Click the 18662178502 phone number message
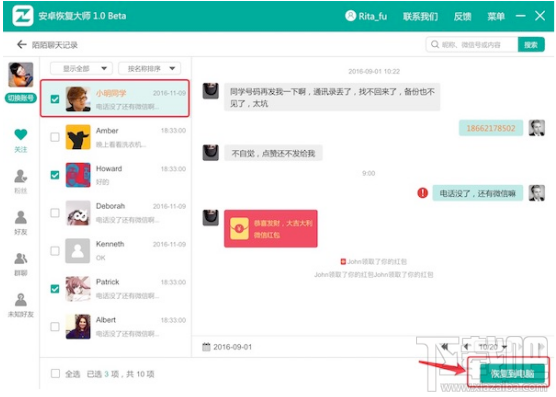 click(x=491, y=128)
